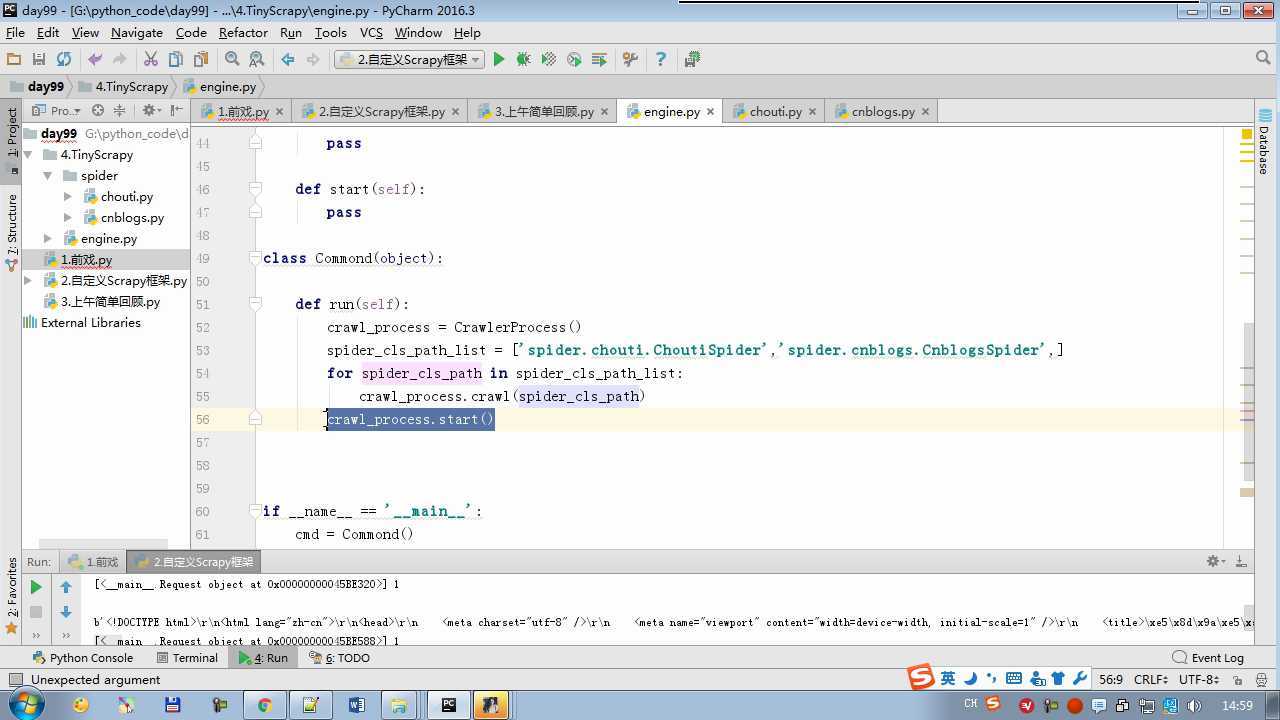Navigate Forward with the right arrow icon

point(313,60)
